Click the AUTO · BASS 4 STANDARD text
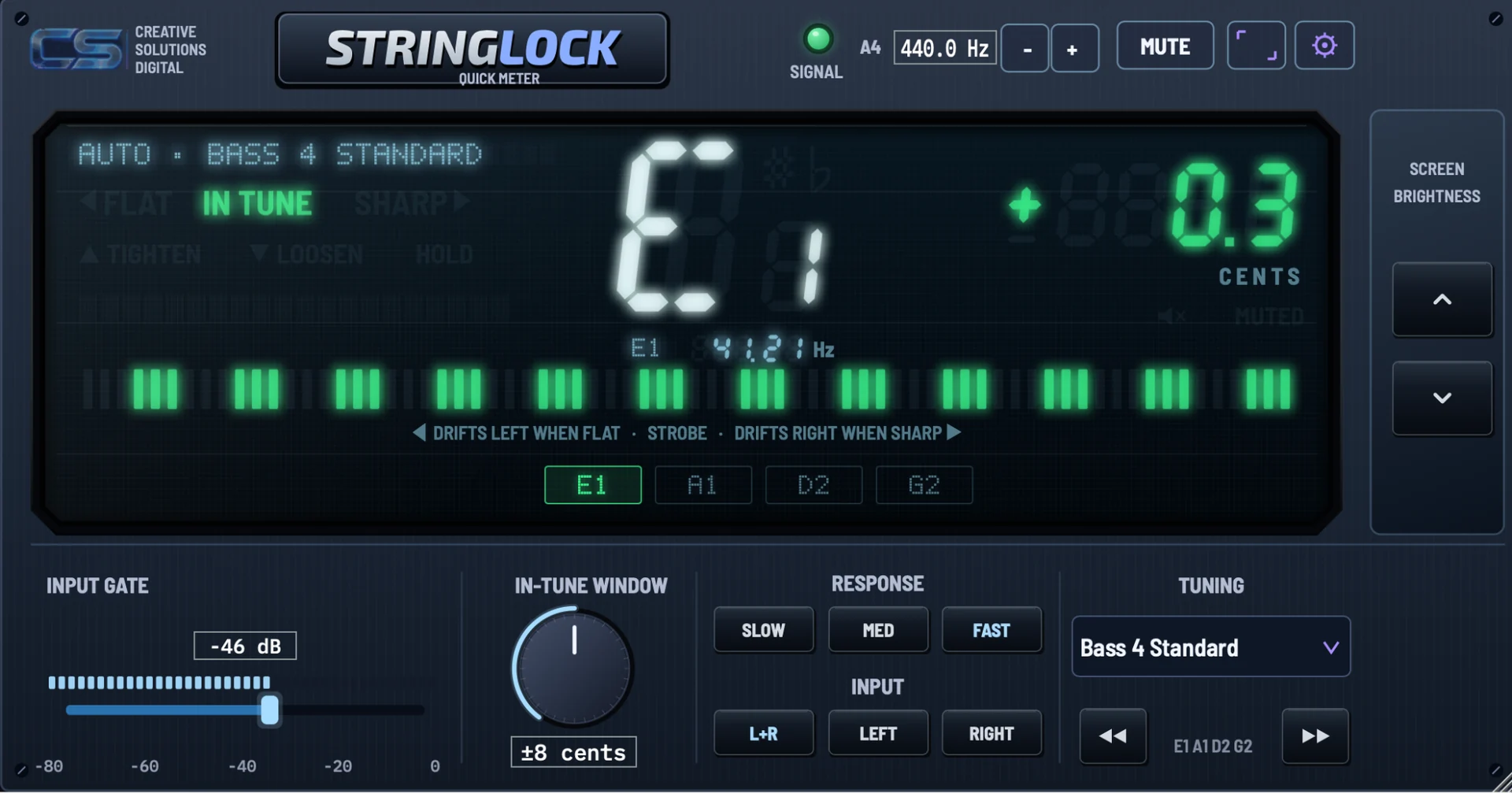The image size is (1512, 793). coord(280,154)
